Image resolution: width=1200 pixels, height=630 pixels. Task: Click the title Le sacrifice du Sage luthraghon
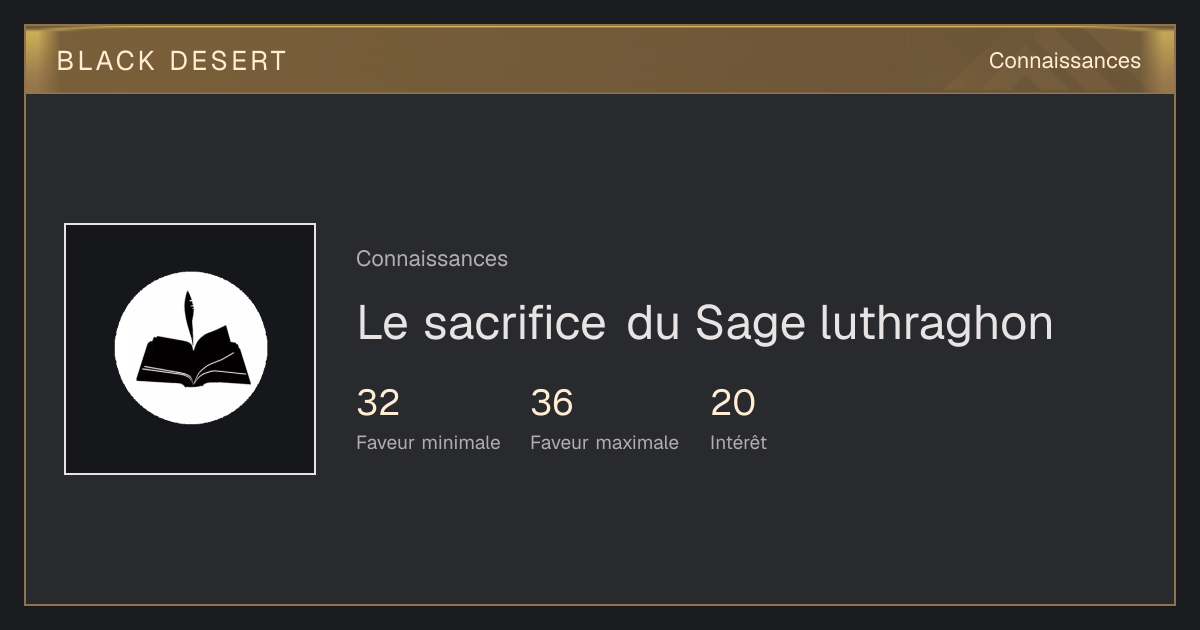pos(705,323)
